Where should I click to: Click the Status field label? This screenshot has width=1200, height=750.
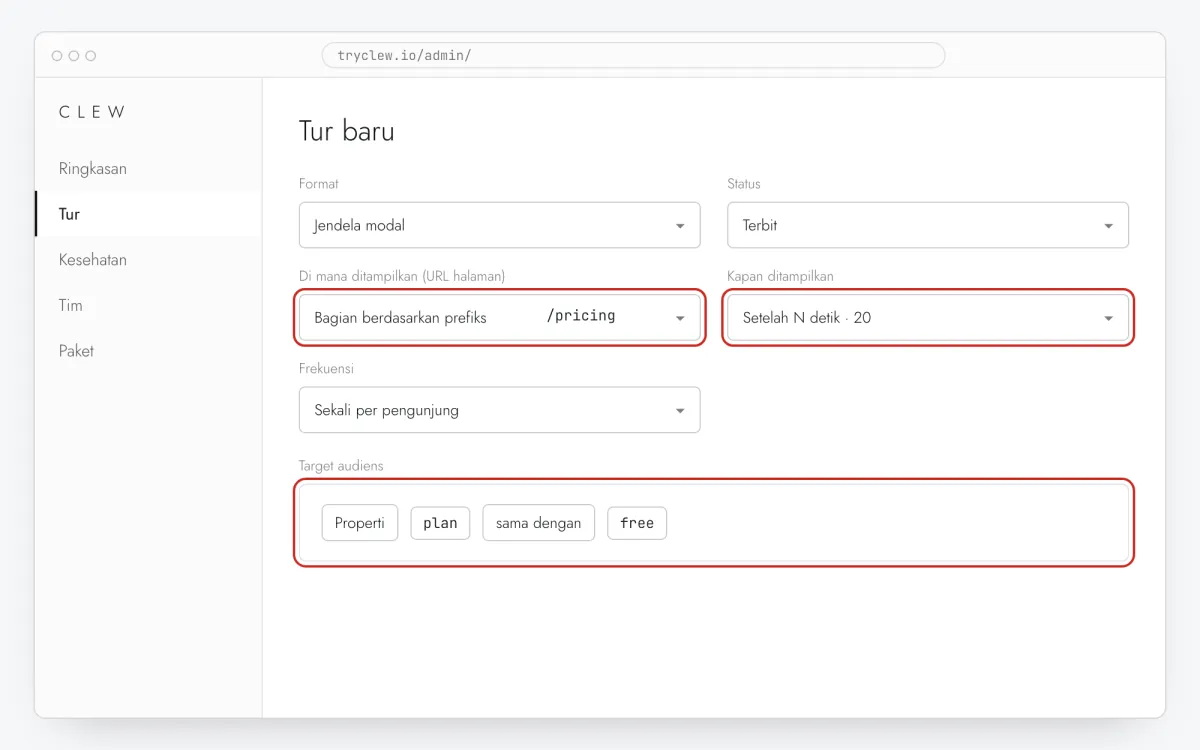point(744,184)
